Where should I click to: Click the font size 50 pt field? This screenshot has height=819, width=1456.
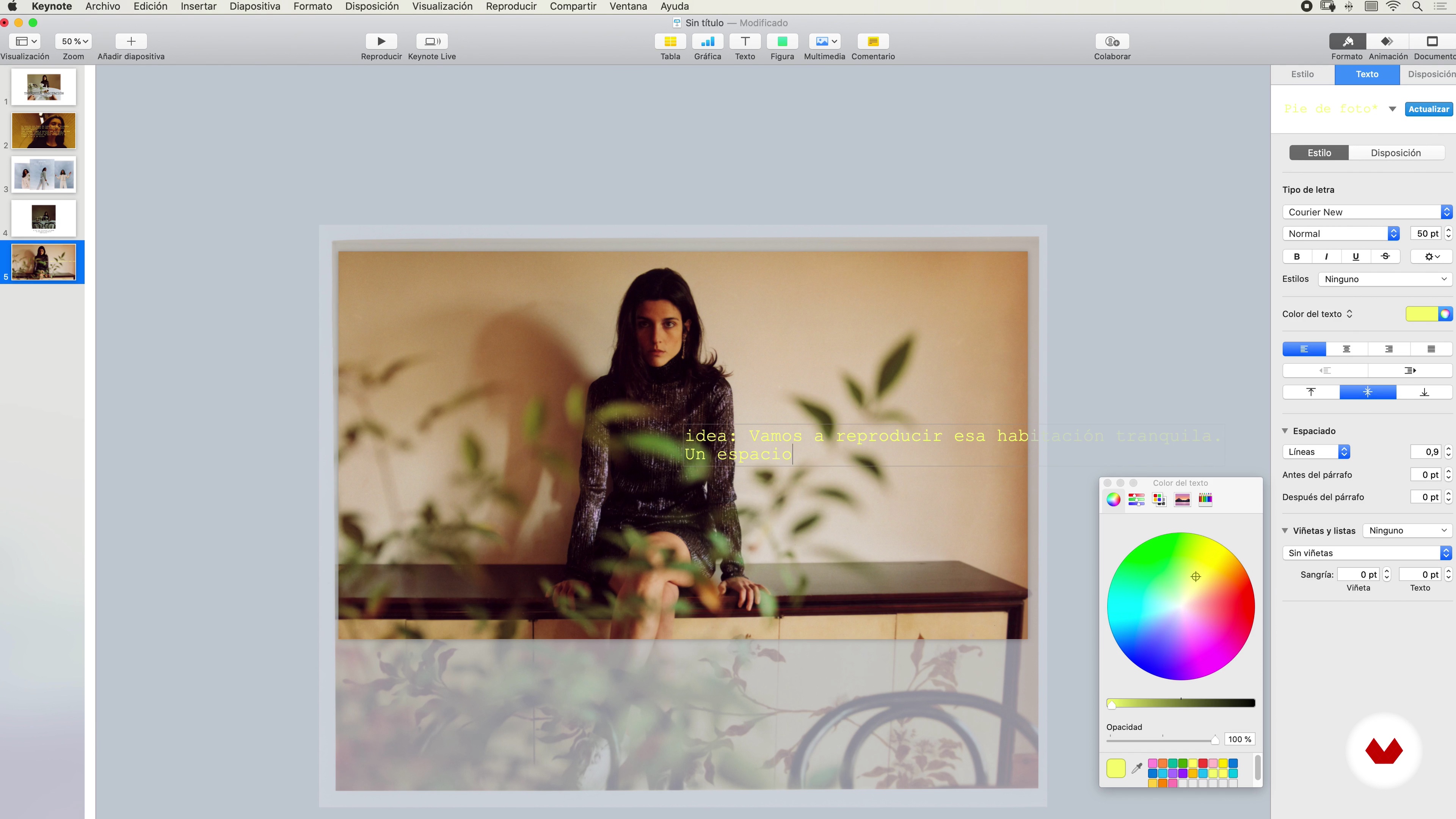1426,234
